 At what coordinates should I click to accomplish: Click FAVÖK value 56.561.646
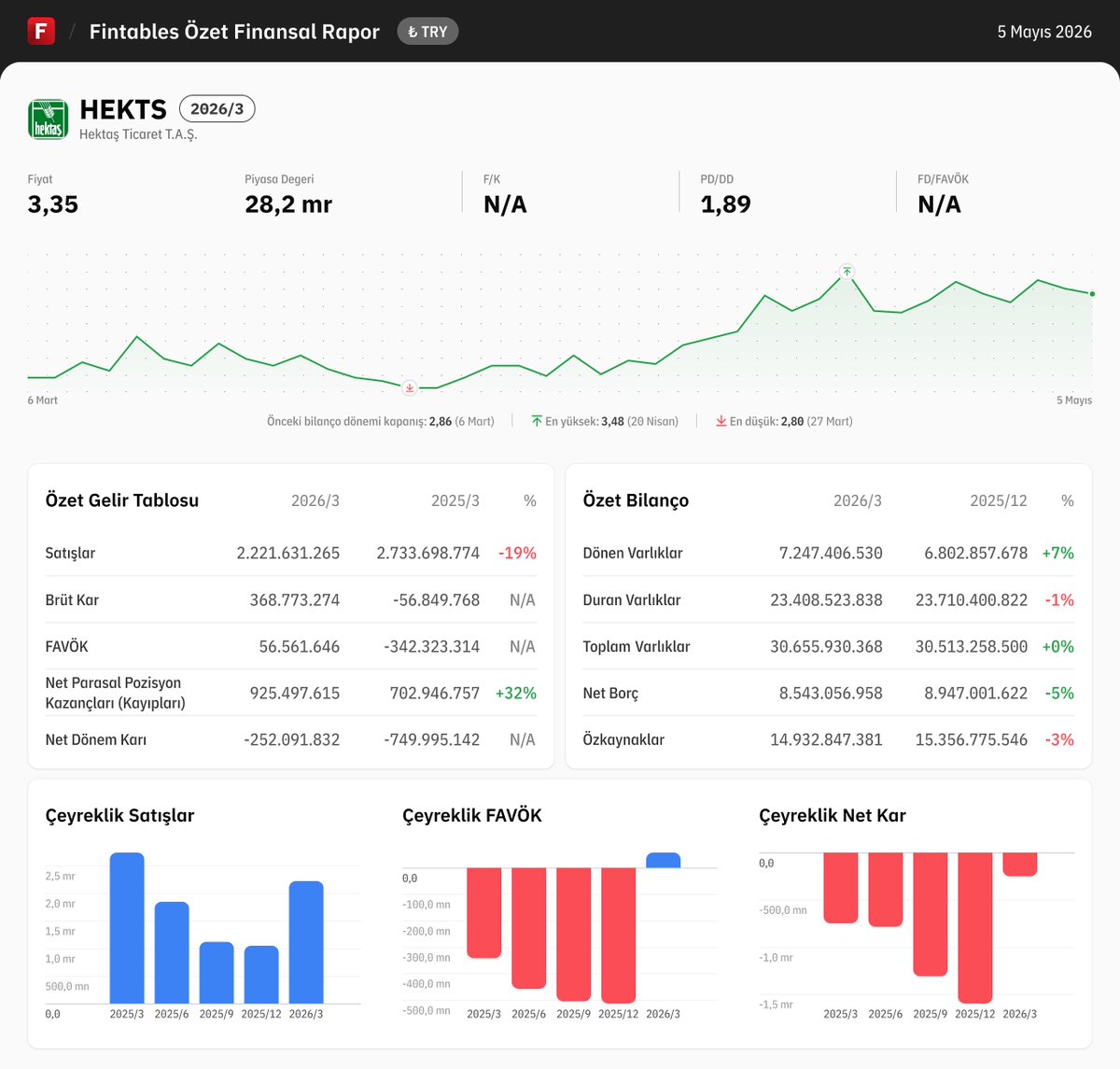click(300, 646)
